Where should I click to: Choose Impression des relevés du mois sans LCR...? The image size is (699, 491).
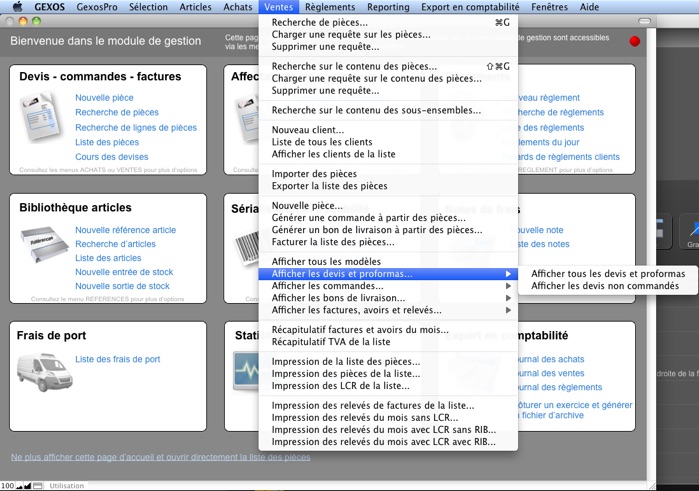(388, 417)
